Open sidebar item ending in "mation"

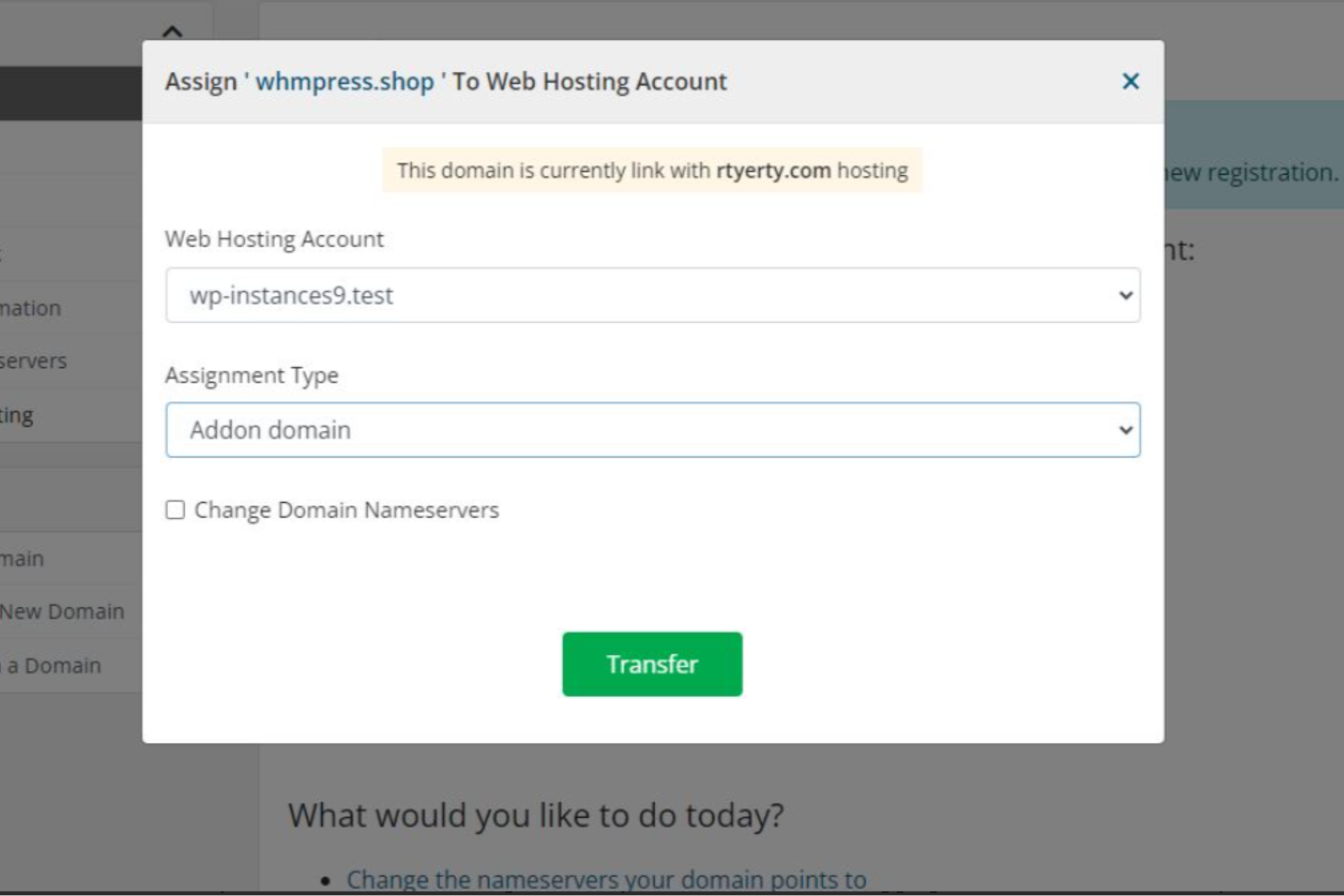(x=30, y=308)
